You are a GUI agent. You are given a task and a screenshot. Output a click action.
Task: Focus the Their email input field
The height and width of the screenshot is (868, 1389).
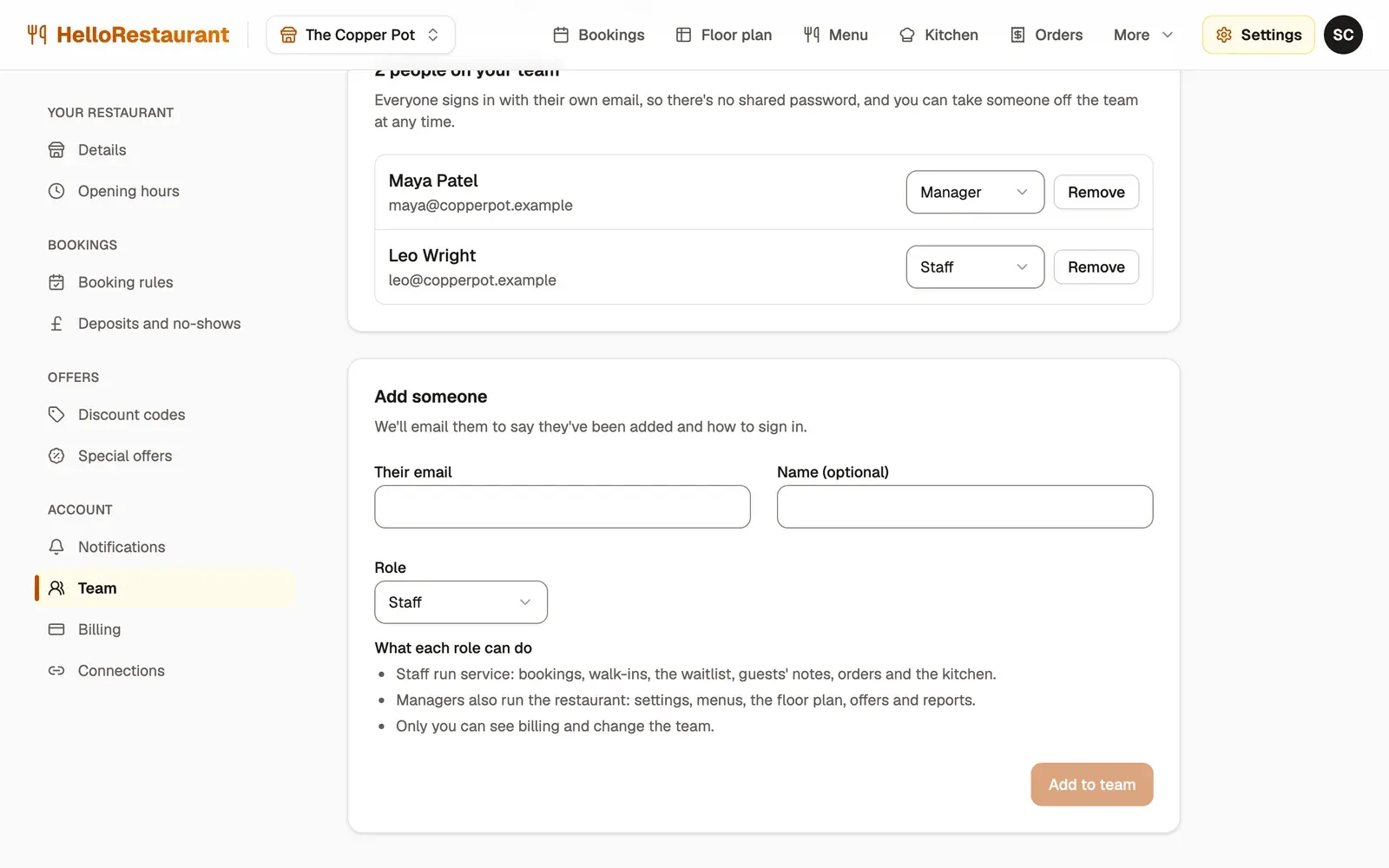563,507
